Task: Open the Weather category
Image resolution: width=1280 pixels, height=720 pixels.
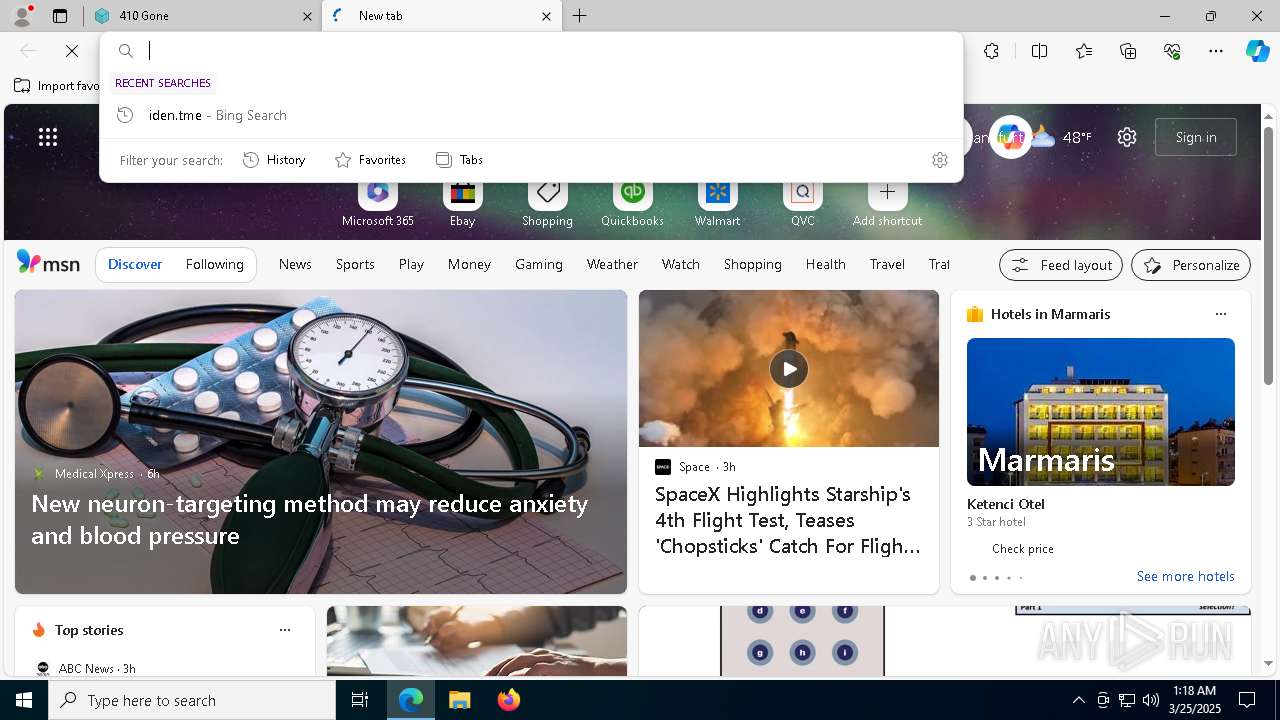Action: tap(612, 265)
